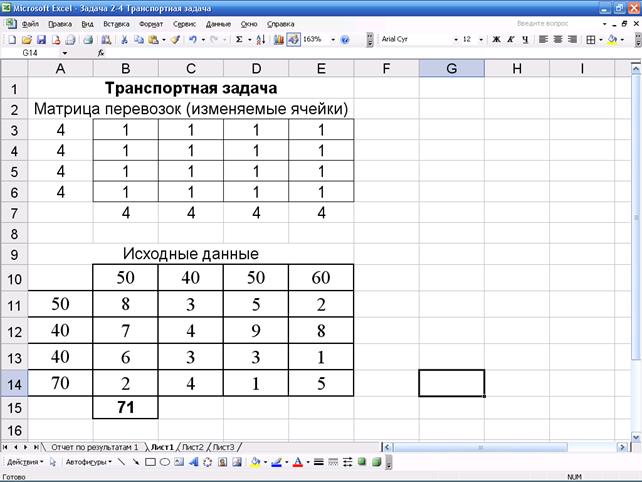Switch to sheet tab Лист2

[192, 447]
